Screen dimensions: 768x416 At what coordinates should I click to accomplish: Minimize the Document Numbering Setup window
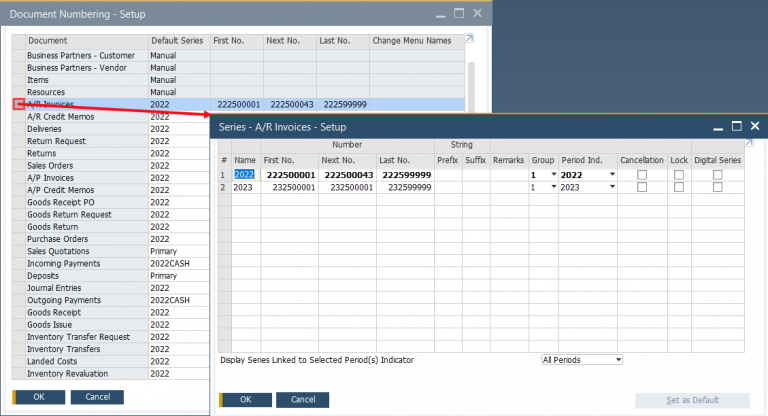tap(437, 13)
